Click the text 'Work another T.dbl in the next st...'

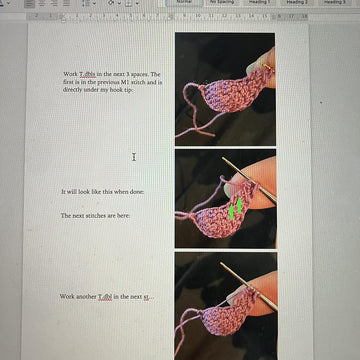tap(107, 297)
